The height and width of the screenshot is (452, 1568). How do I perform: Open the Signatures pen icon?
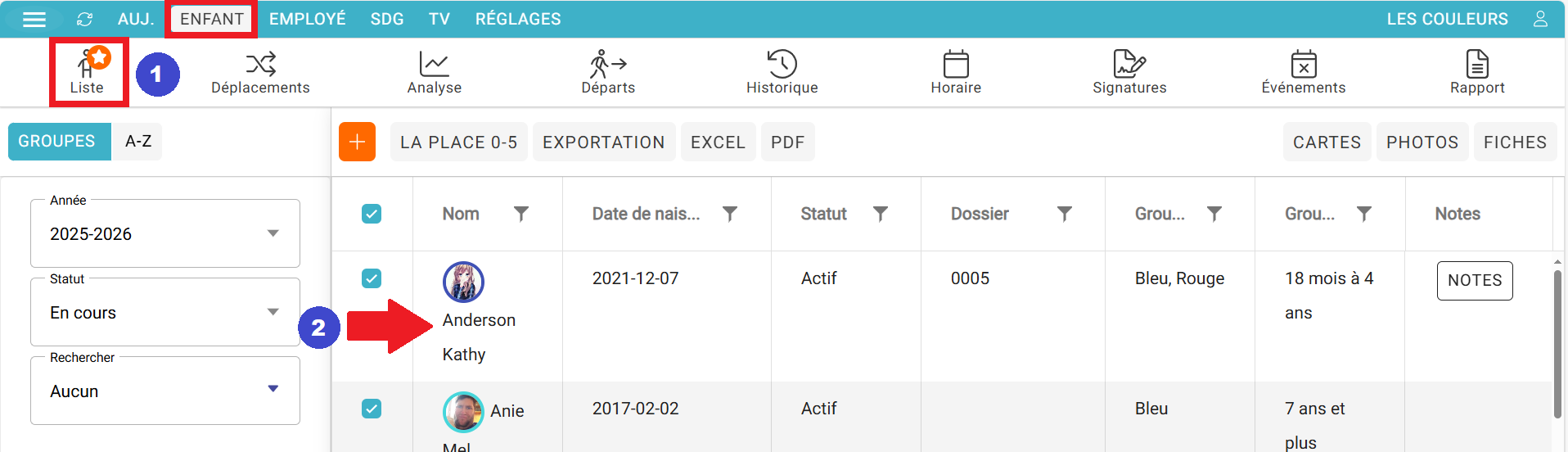tap(1129, 64)
